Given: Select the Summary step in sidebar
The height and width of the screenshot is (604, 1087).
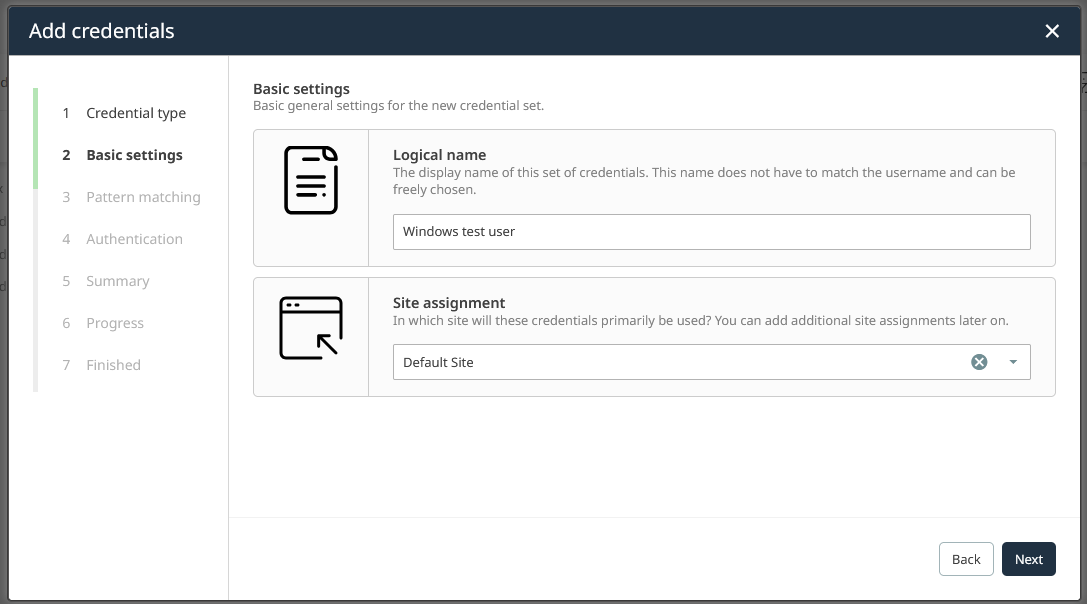Looking at the screenshot, I should [x=118, y=281].
